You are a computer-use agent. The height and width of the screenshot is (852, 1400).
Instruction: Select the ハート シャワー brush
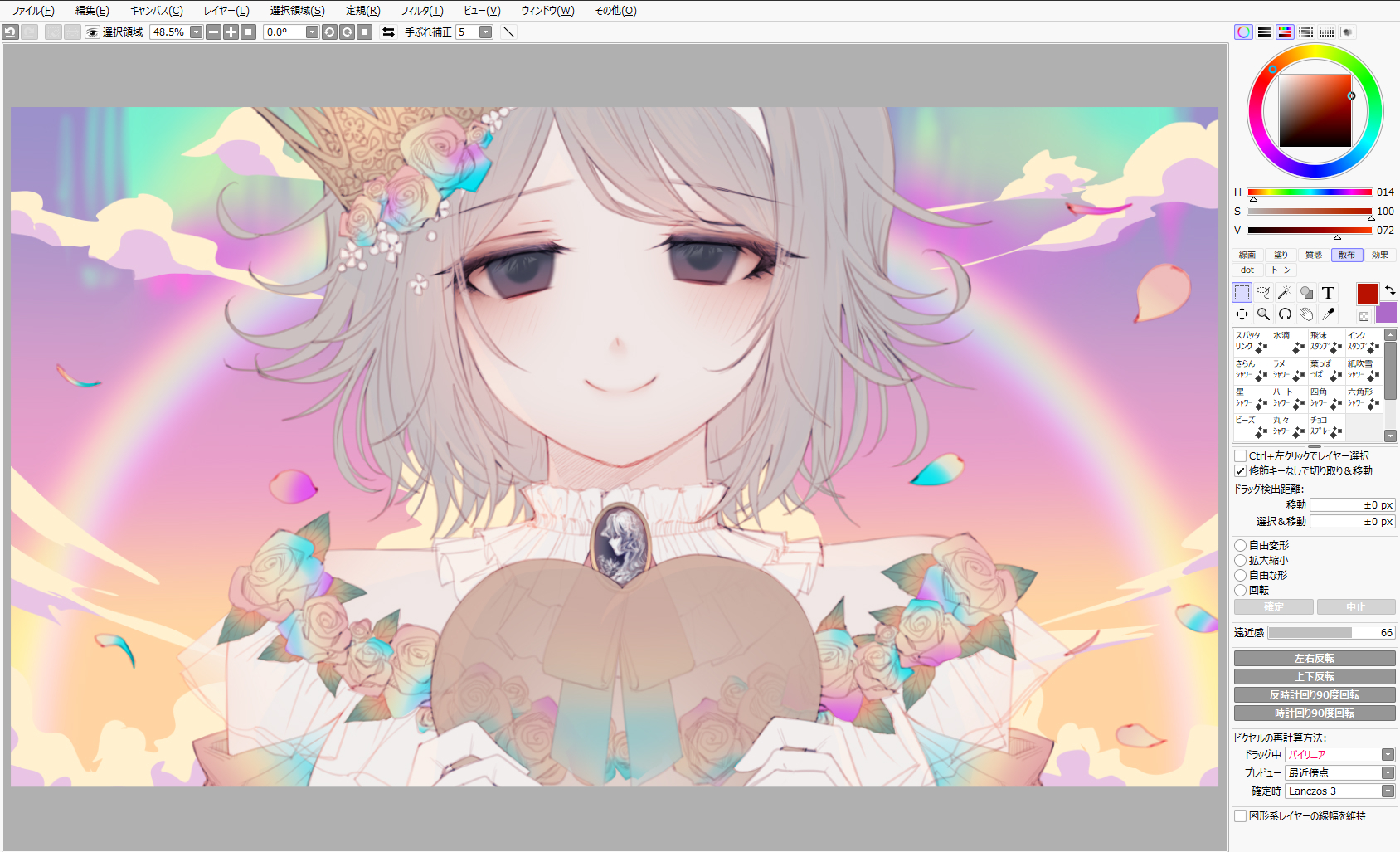point(1289,397)
